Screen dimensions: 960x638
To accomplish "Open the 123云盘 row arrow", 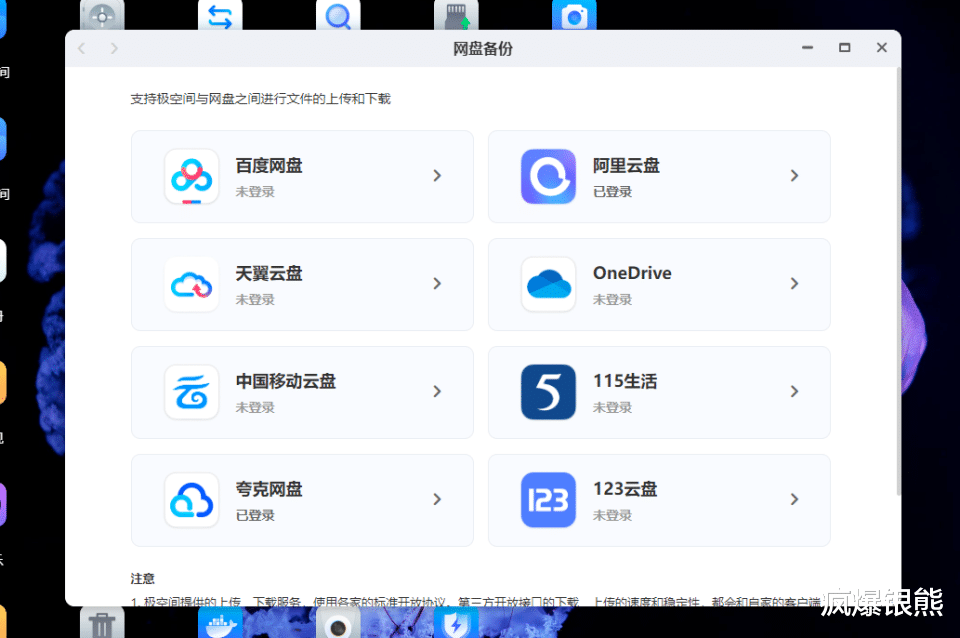I will click(x=794, y=499).
